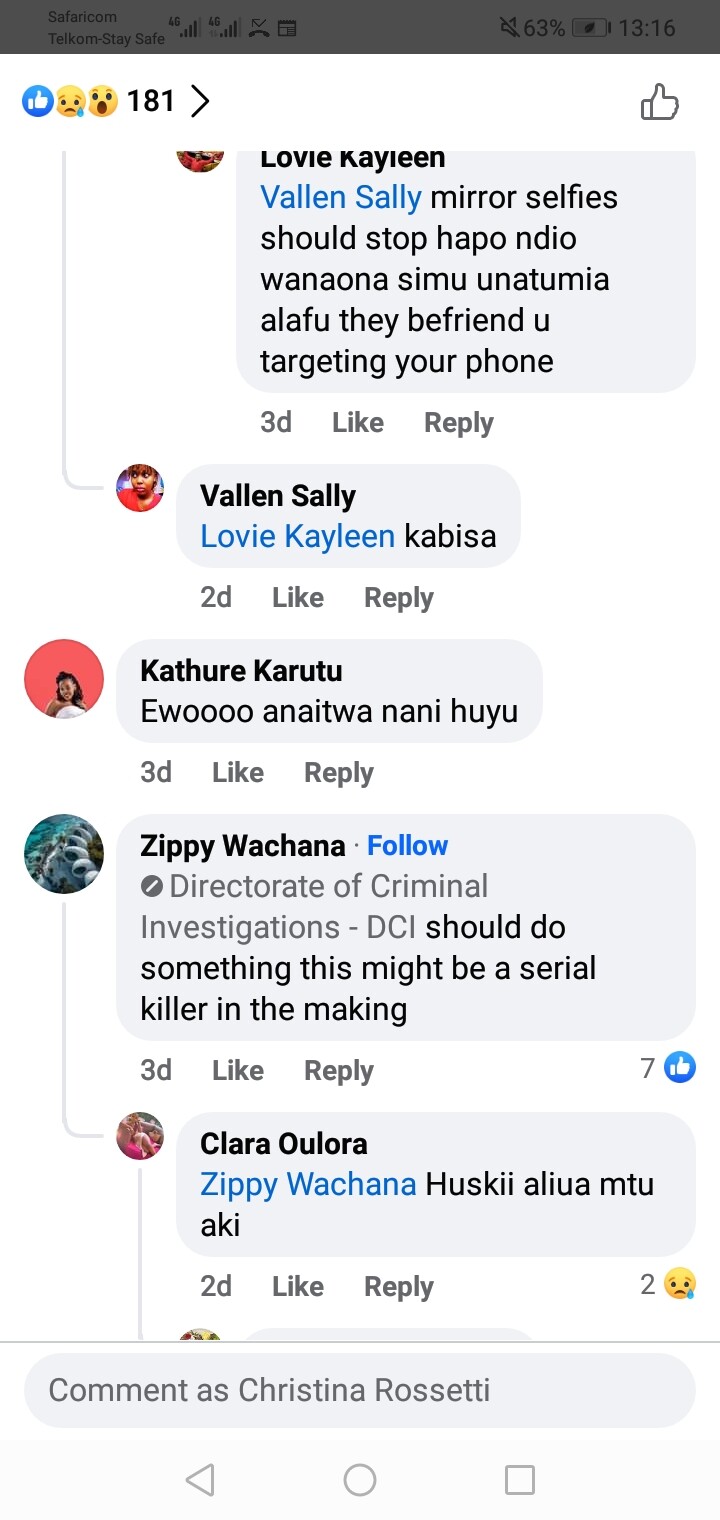The image size is (720, 1520).
Task: Like Kathure Karutu's comment
Action: click(x=238, y=772)
